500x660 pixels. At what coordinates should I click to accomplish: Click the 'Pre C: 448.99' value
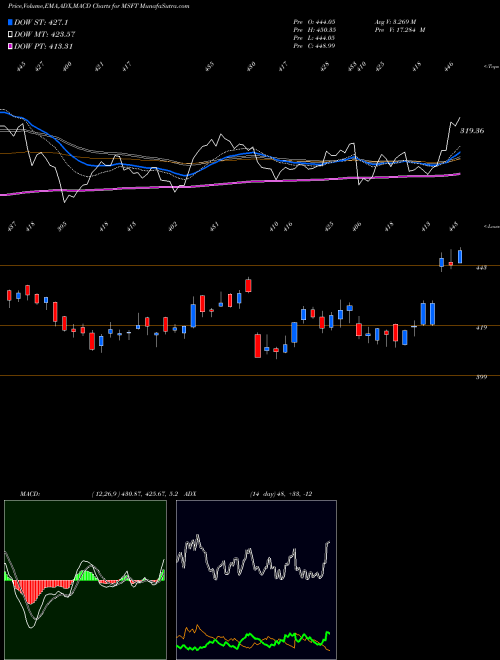314,46
